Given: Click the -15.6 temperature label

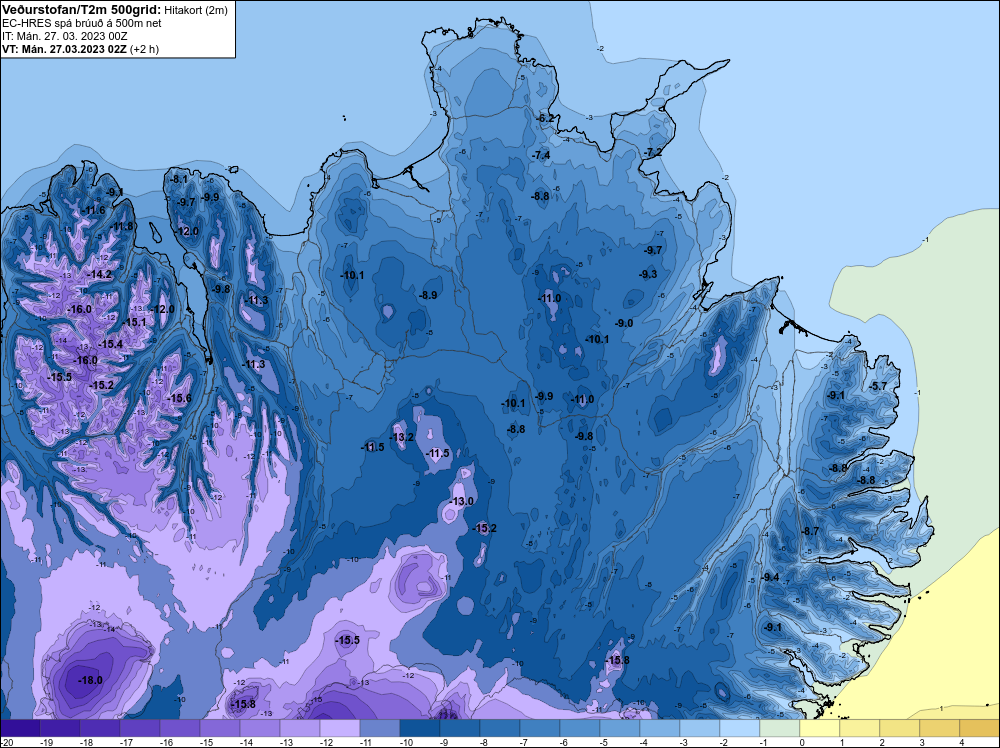Looking at the screenshot, I should (179, 399).
